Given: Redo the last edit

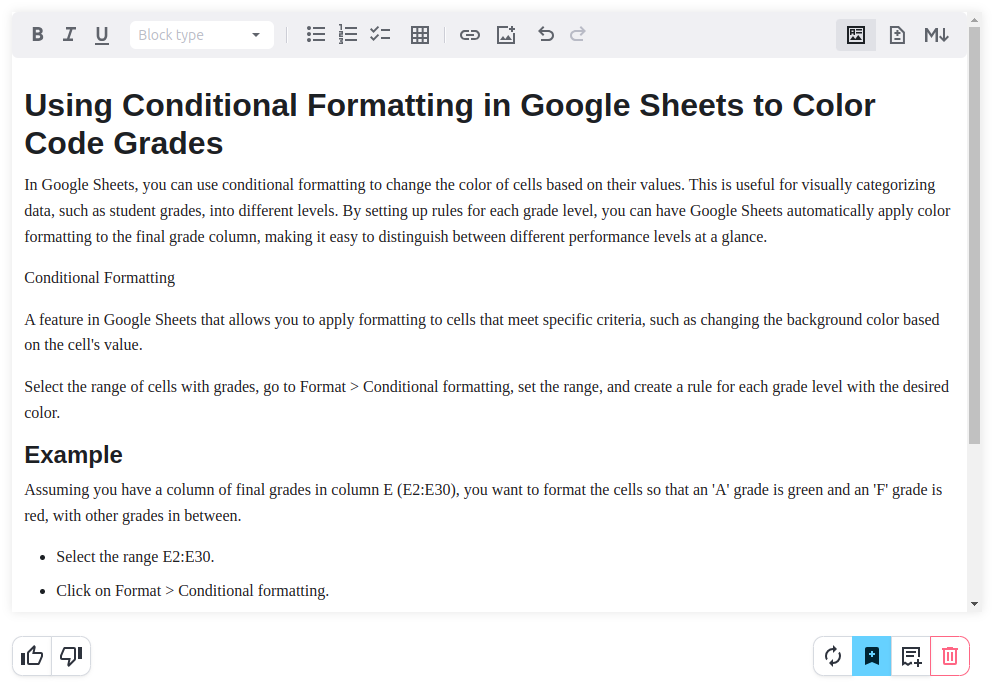Looking at the screenshot, I should pos(578,34).
